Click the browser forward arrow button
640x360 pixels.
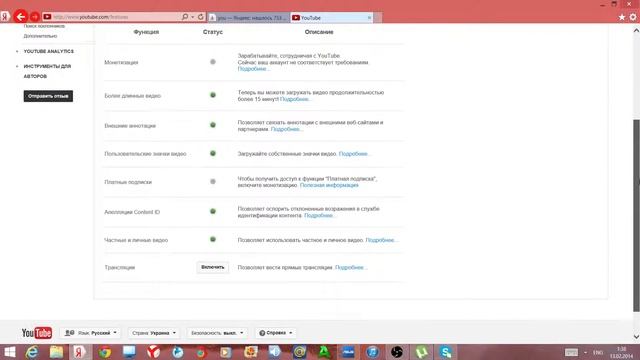(35, 17)
